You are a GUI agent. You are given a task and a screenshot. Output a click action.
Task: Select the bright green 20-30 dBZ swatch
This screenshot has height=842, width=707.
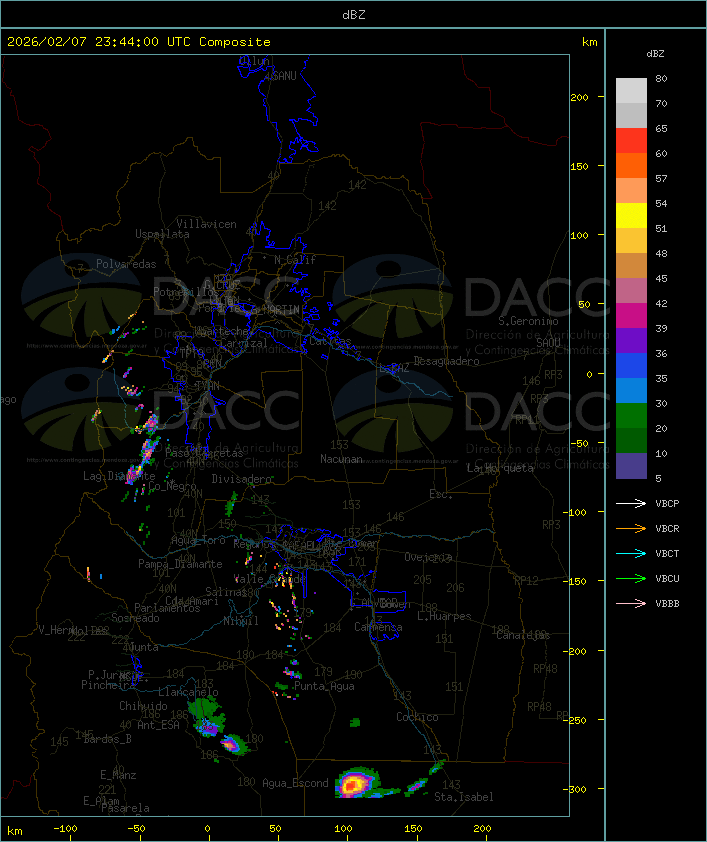pyautogui.click(x=631, y=416)
